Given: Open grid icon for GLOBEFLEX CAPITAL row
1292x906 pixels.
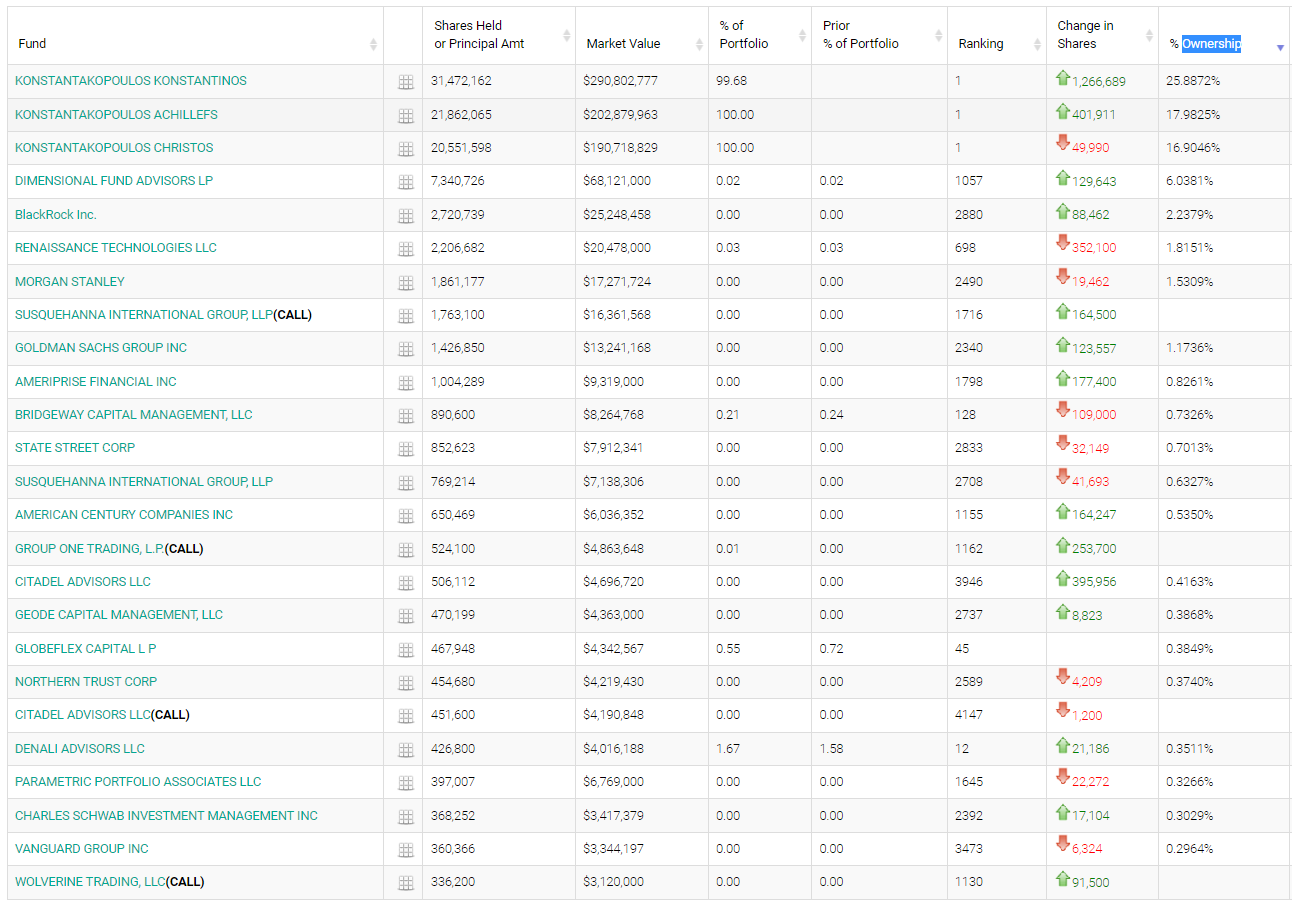Looking at the screenshot, I should (405, 650).
